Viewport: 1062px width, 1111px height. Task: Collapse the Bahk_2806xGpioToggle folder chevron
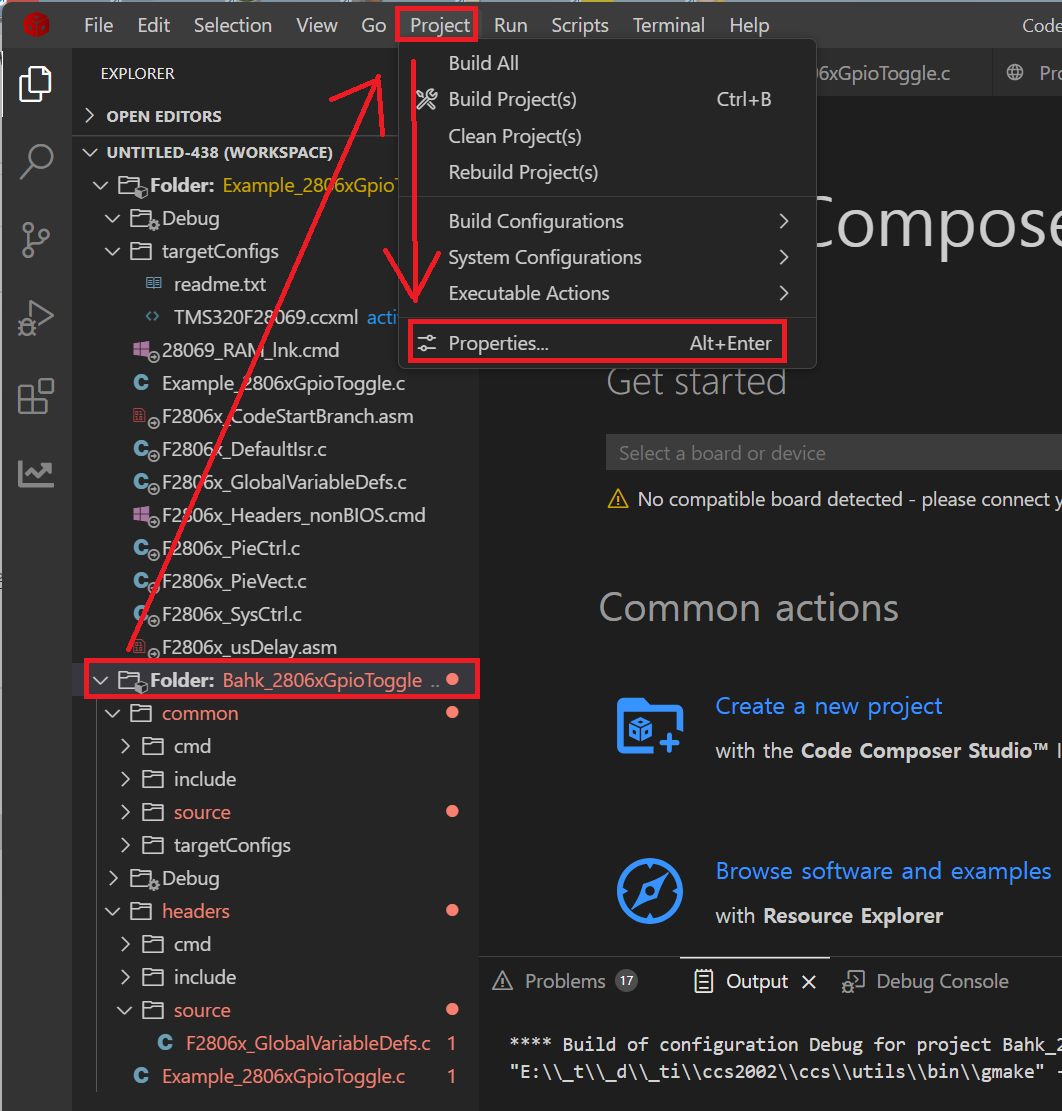coord(101,681)
